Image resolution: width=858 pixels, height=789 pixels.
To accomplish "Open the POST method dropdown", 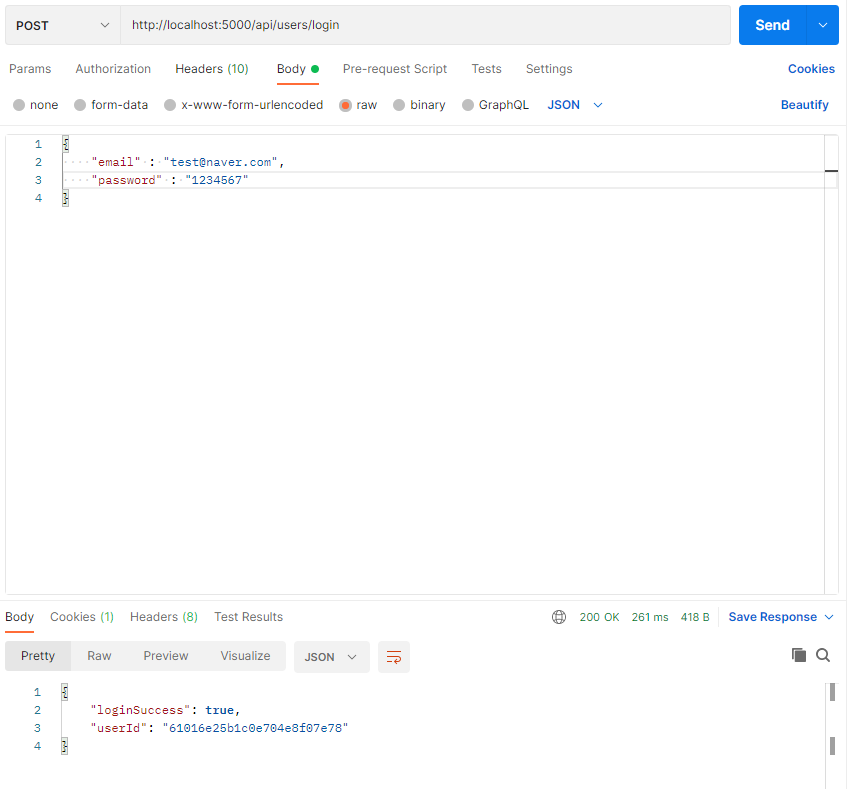I will click(62, 25).
